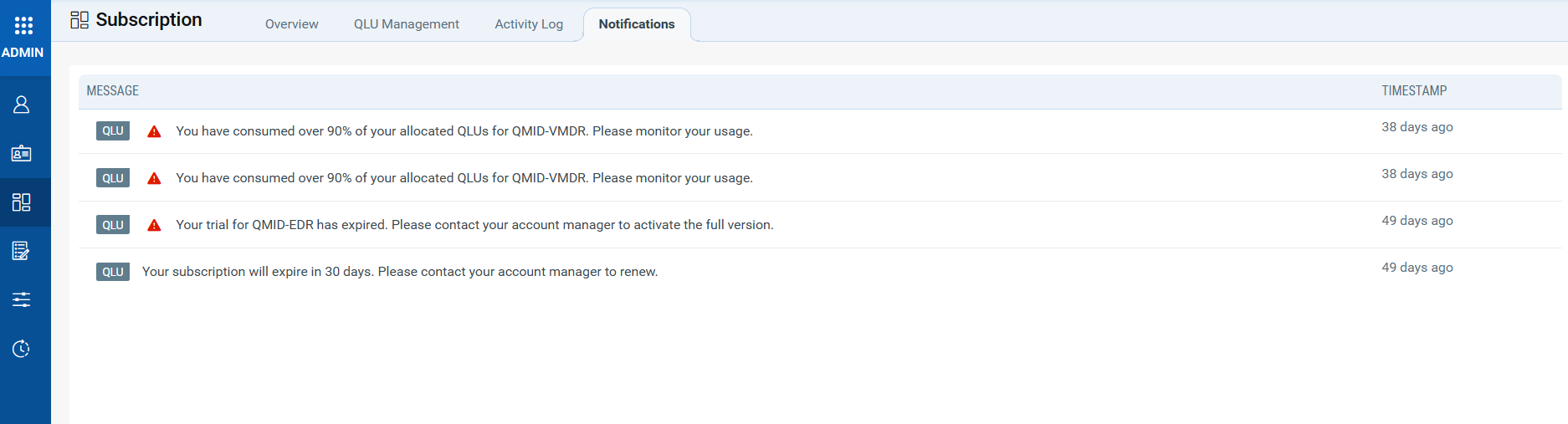The image size is (1568, 424).
Task: Click the QLU badge on subscription expiry row
Action: click(x=113, y=271)
